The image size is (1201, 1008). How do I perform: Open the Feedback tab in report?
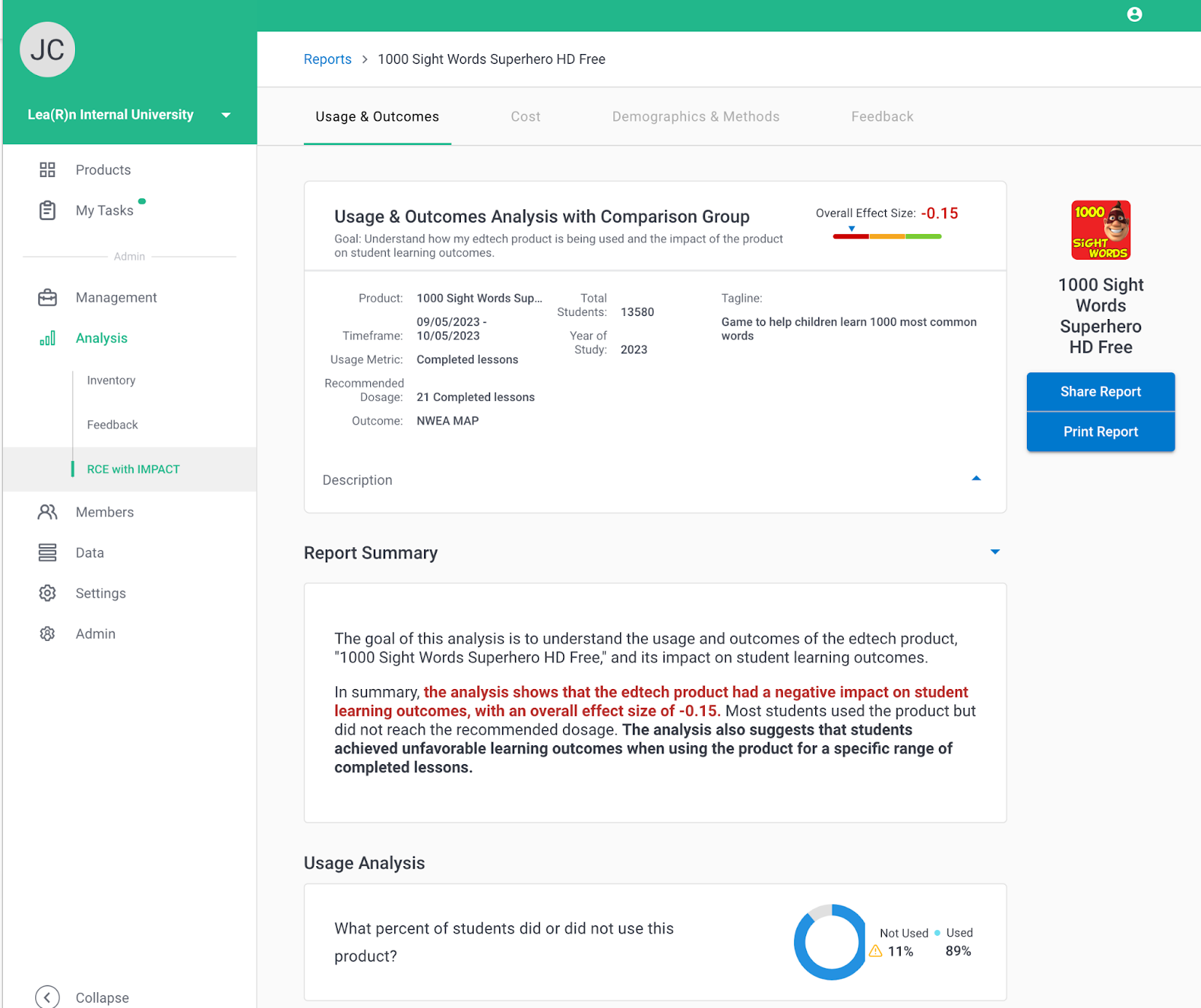(882, 116)
